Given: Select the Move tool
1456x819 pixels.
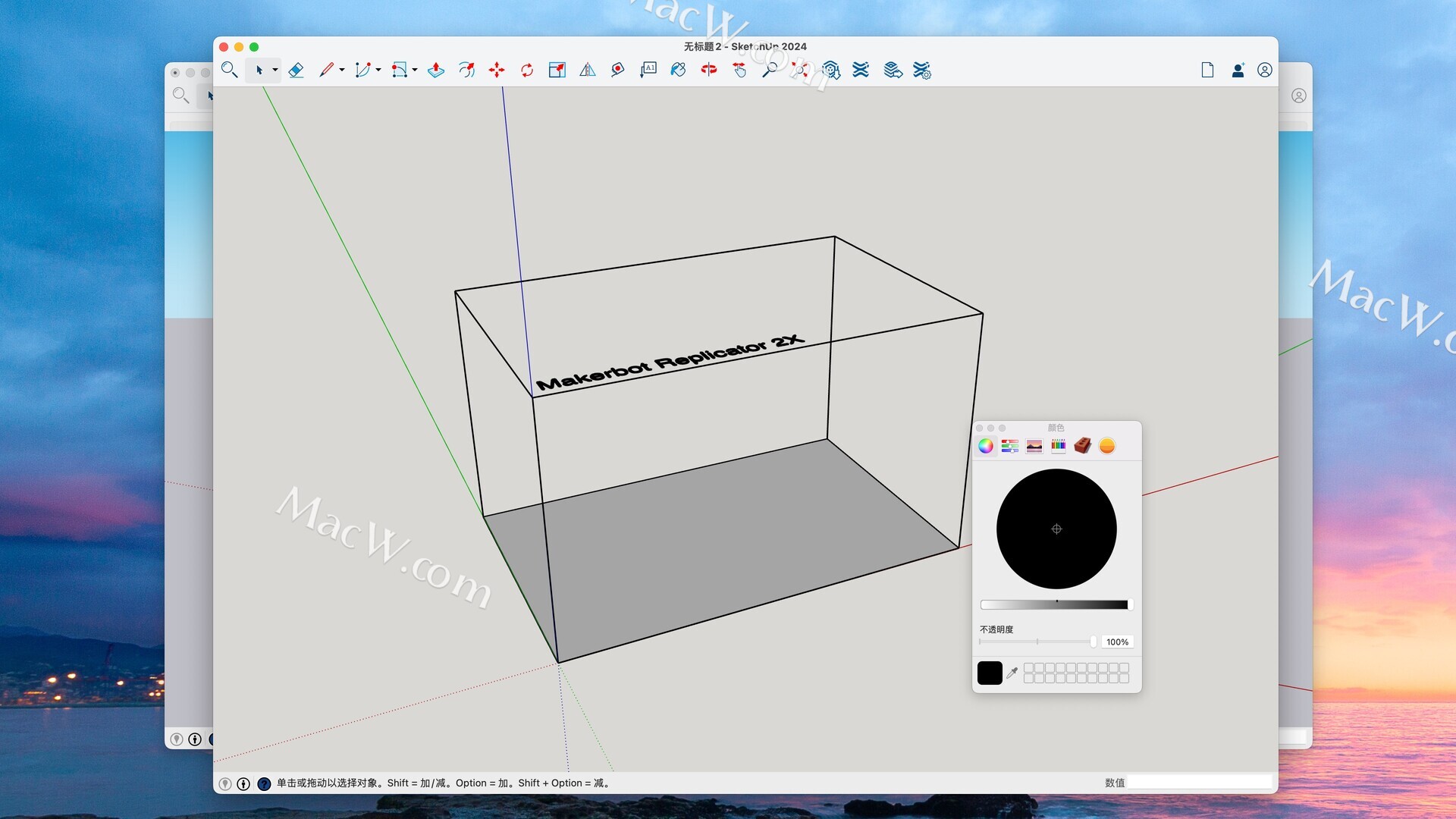Looking at the screenshot, I should click(497, 70).
